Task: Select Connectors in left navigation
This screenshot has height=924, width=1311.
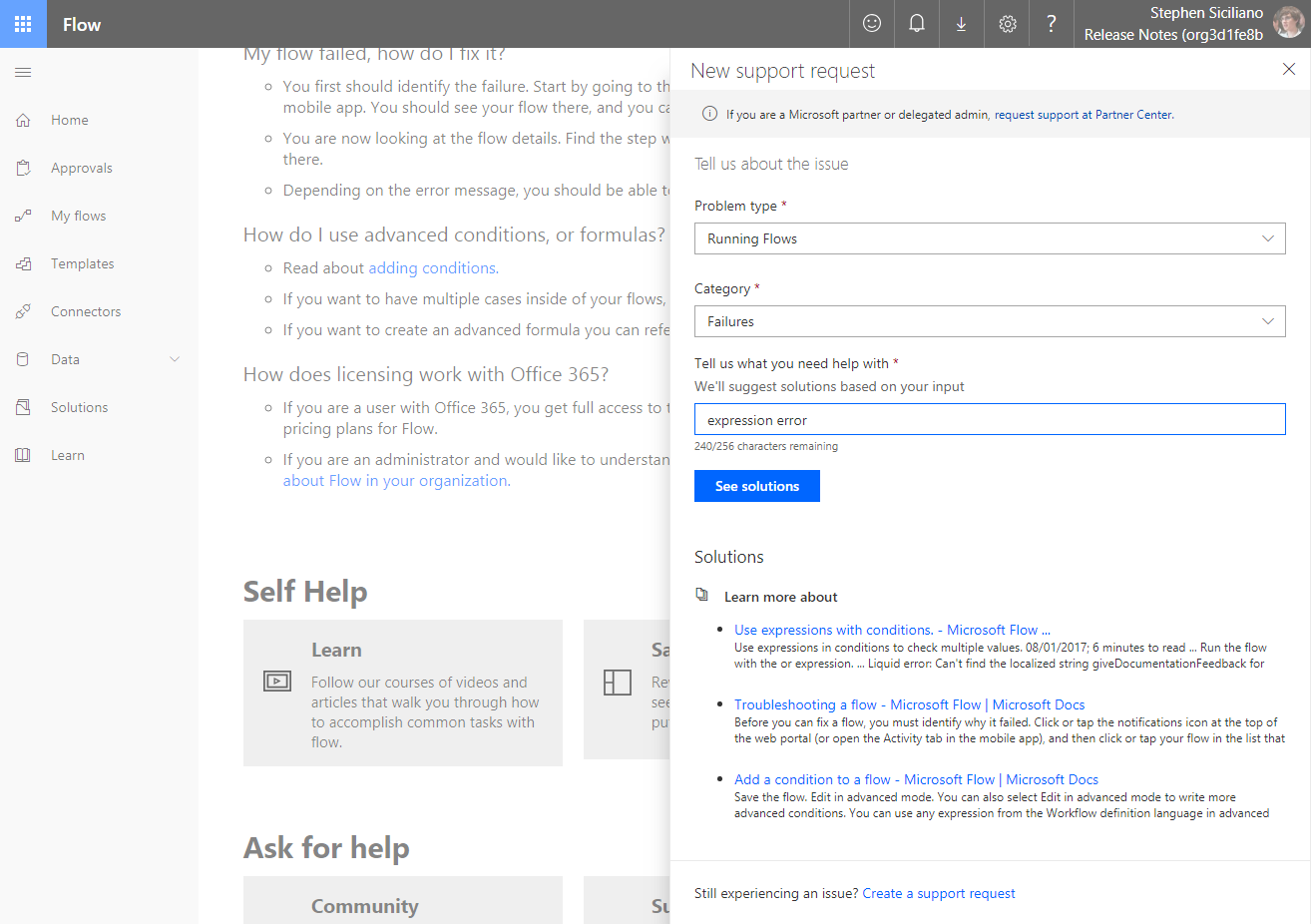Action: point(86,311)
